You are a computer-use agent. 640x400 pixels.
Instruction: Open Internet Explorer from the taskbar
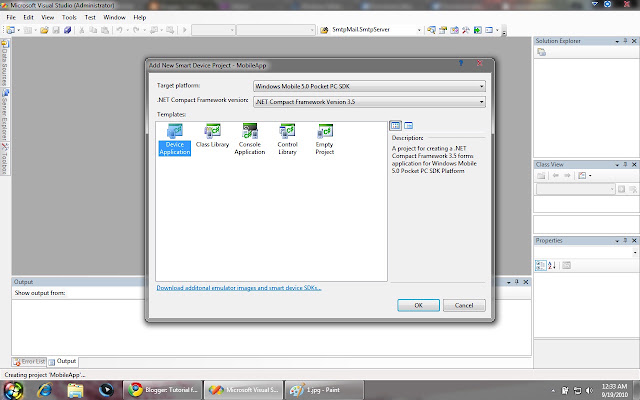click(44, 390)
